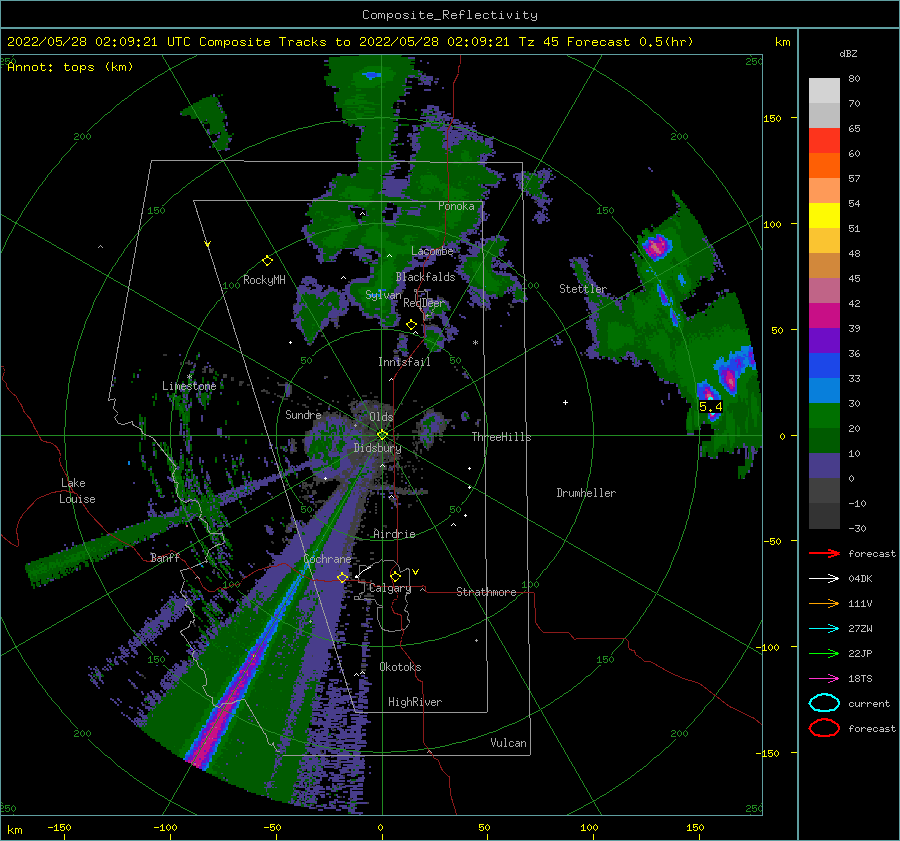
Task: Click the 18TS radar ID text in legend
Action: pyautogui.click(x=860, y=679)
